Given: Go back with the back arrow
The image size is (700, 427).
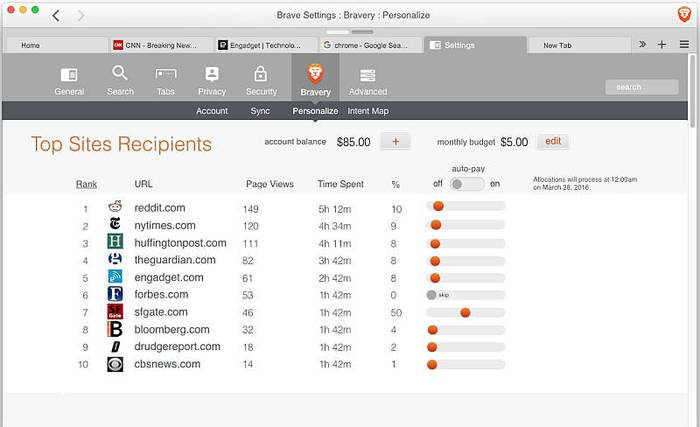Looking at the screenshot, I should 56,16.
